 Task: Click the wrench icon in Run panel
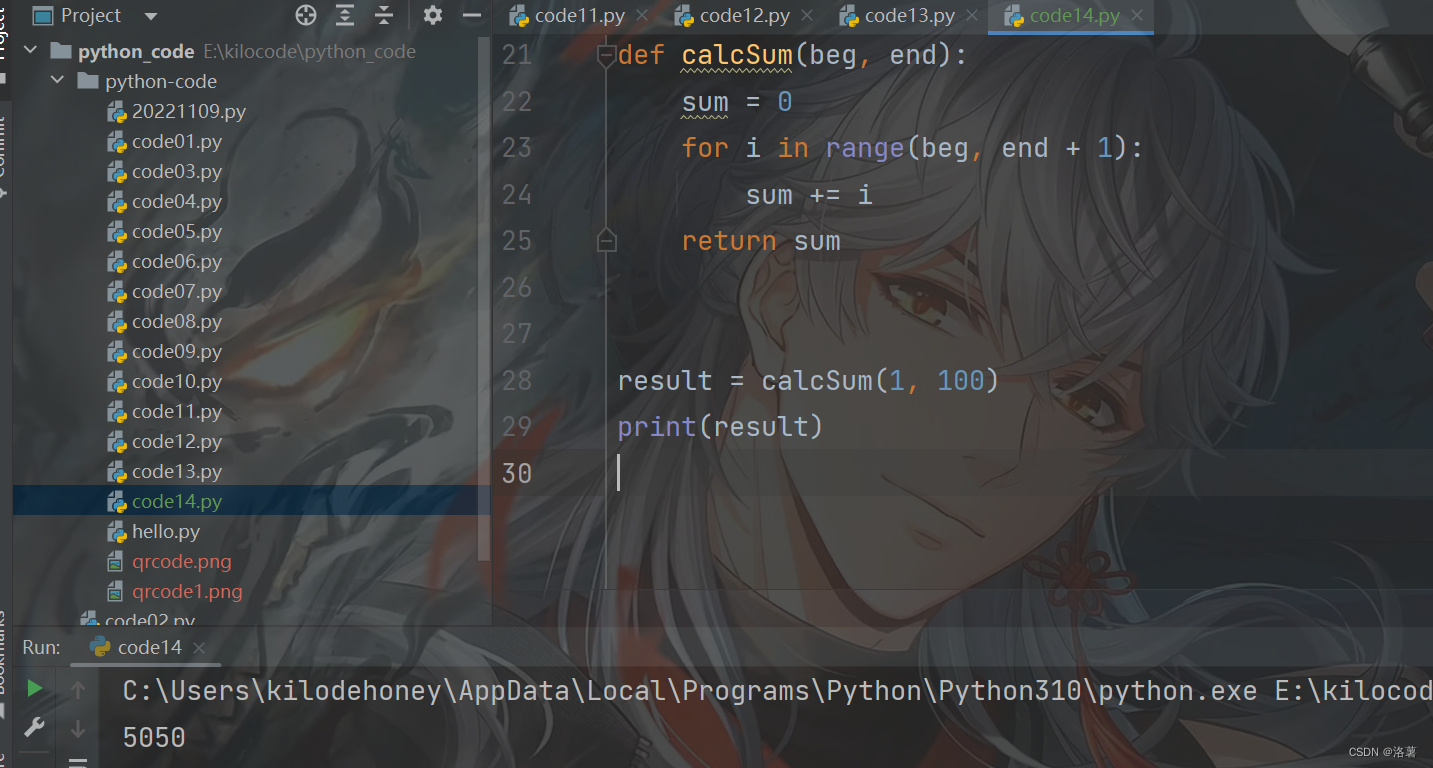pyautogui.click(x=35, y=727)
